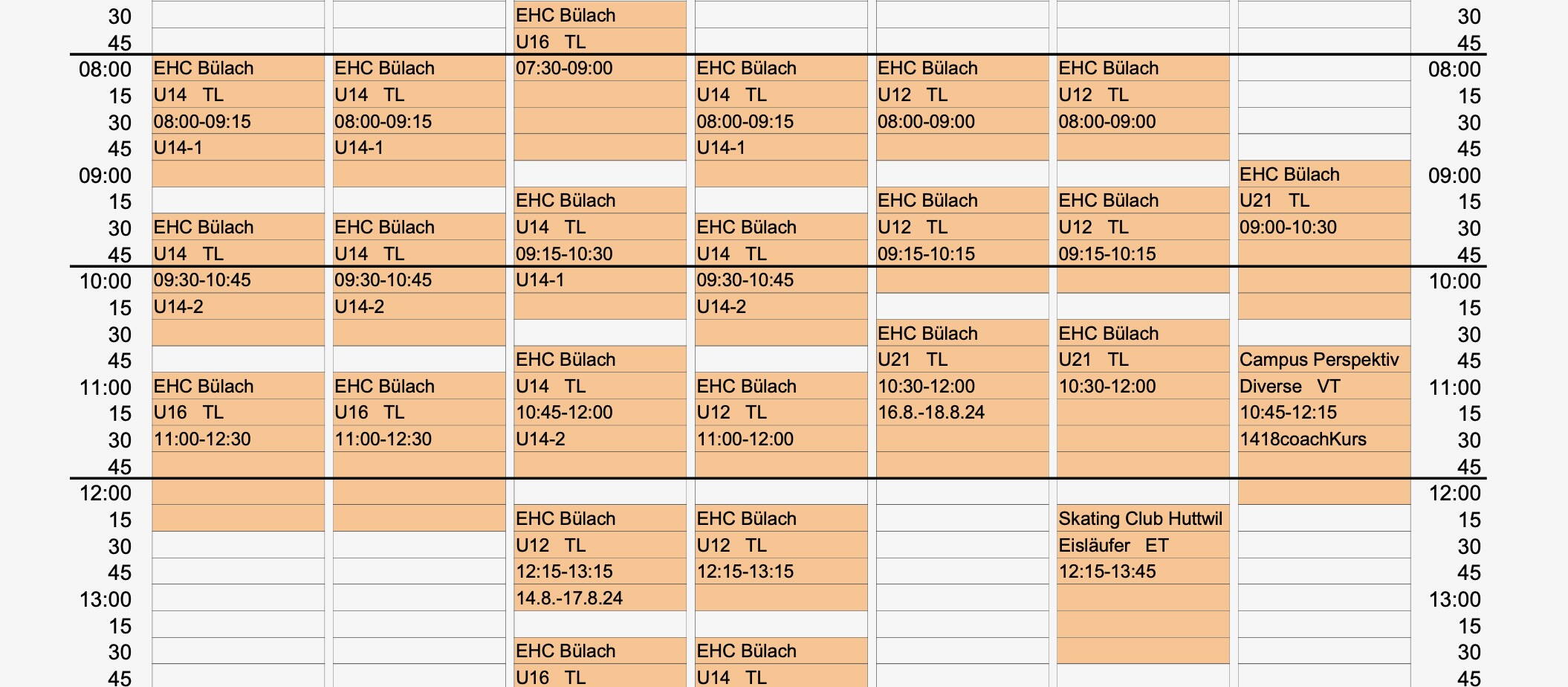1568x687 pixels.
Task: Click the 14.8.-17.8.24 date note
Action: pos(569,599)
